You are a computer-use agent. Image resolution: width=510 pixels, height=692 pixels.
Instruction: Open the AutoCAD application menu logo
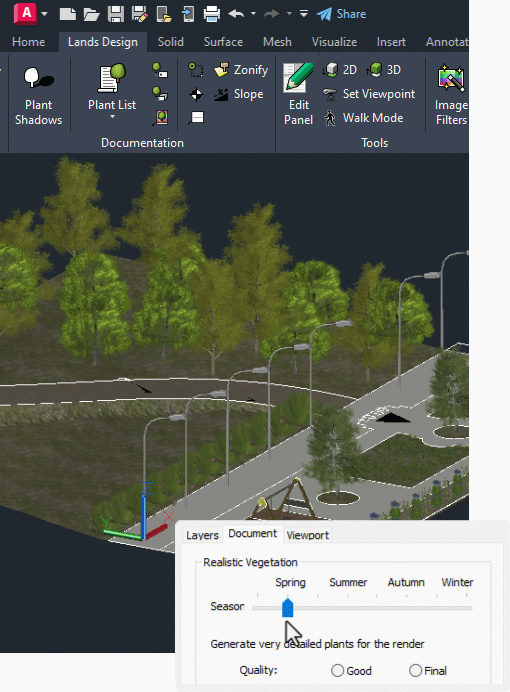pyautogui.click(x=26, y=13)
